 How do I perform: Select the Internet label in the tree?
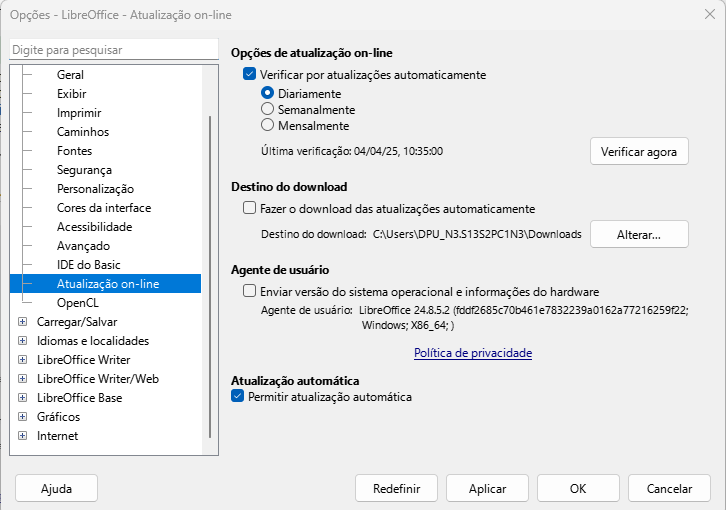click(57, 435)
